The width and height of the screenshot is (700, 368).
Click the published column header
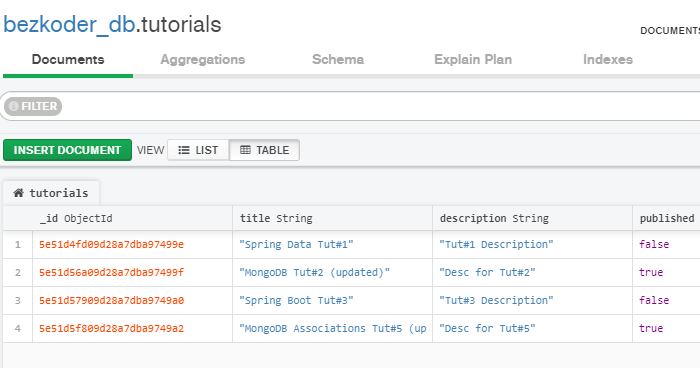point(667,218)
